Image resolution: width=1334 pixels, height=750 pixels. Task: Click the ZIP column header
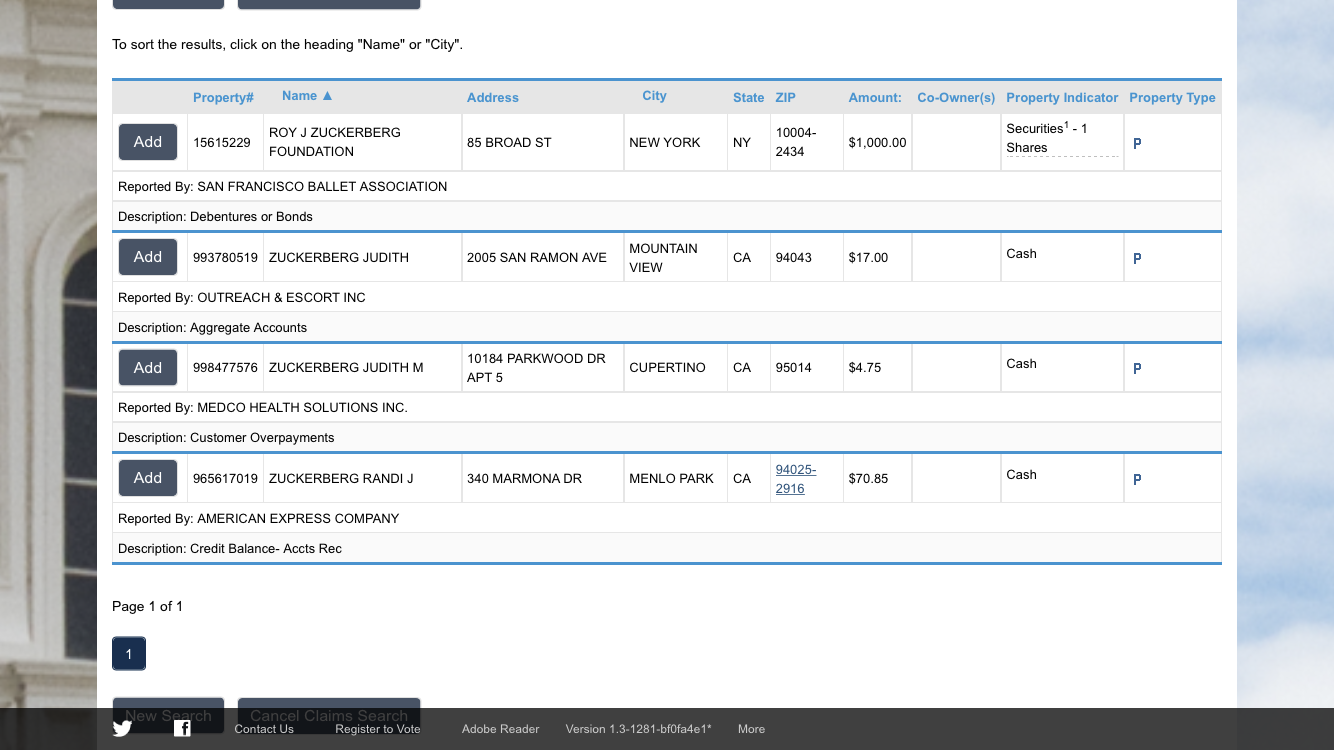785,97
